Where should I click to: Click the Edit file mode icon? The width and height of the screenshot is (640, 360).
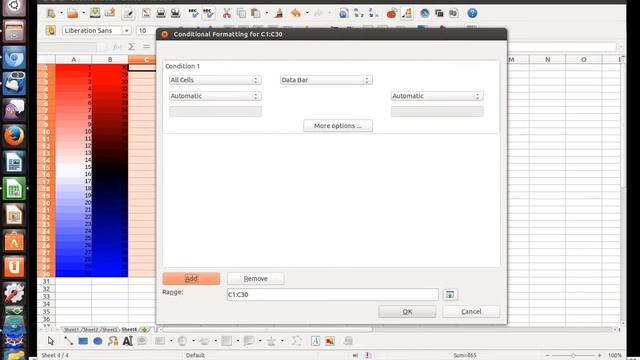[x=128, y=13]
